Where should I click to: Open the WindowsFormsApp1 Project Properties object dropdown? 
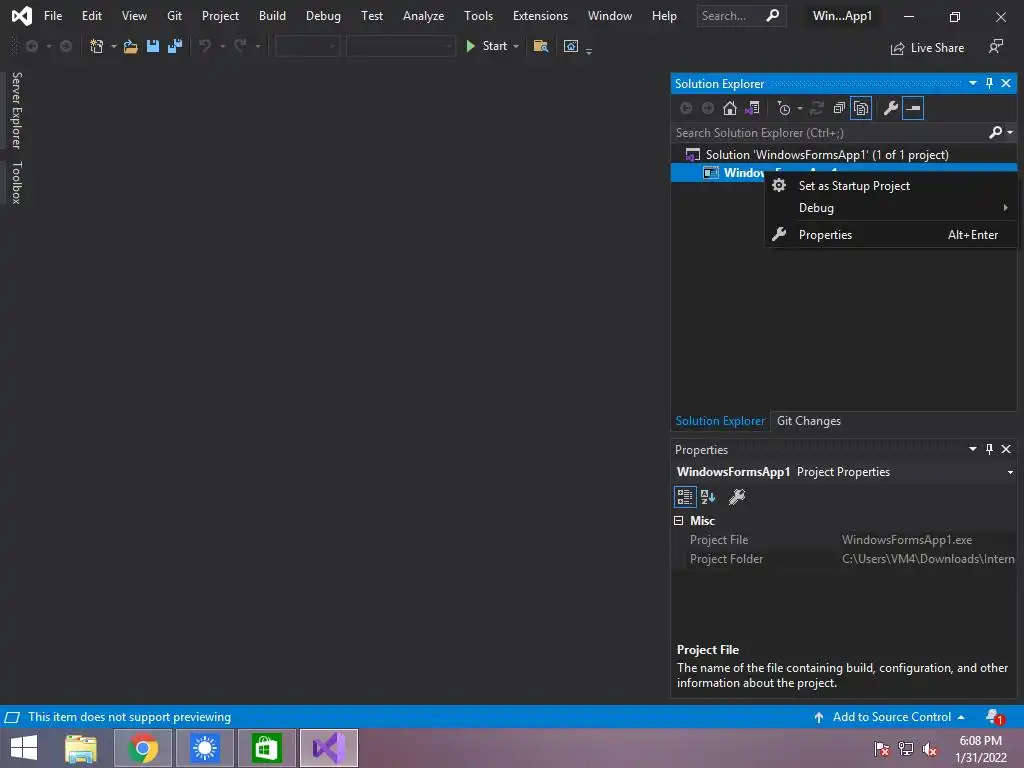point(1010,472)
